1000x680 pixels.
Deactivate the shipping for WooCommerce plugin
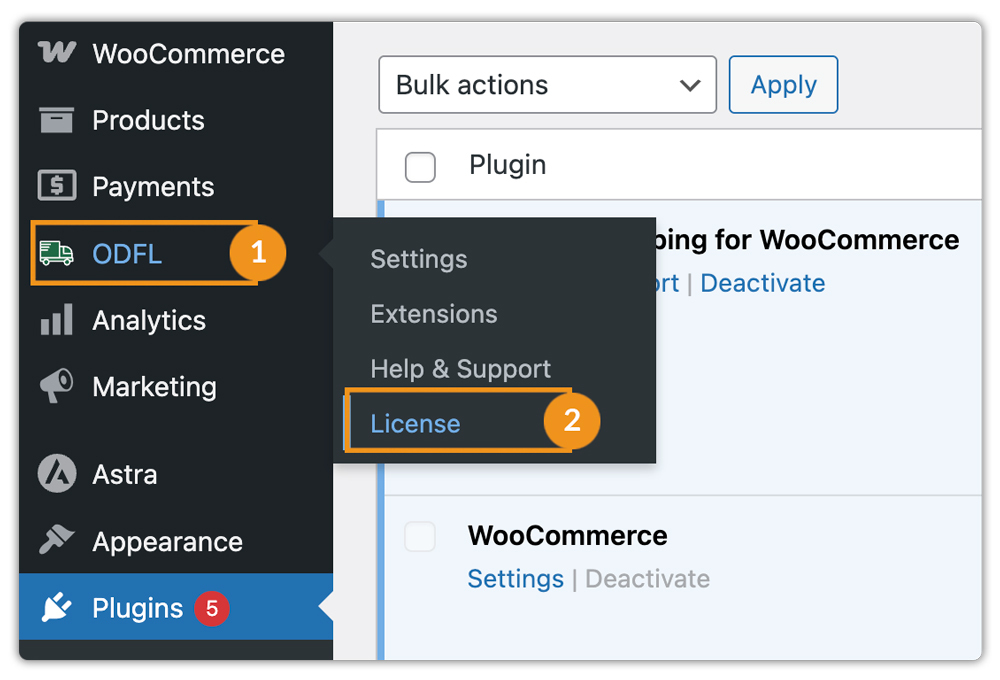pos(762,283)
